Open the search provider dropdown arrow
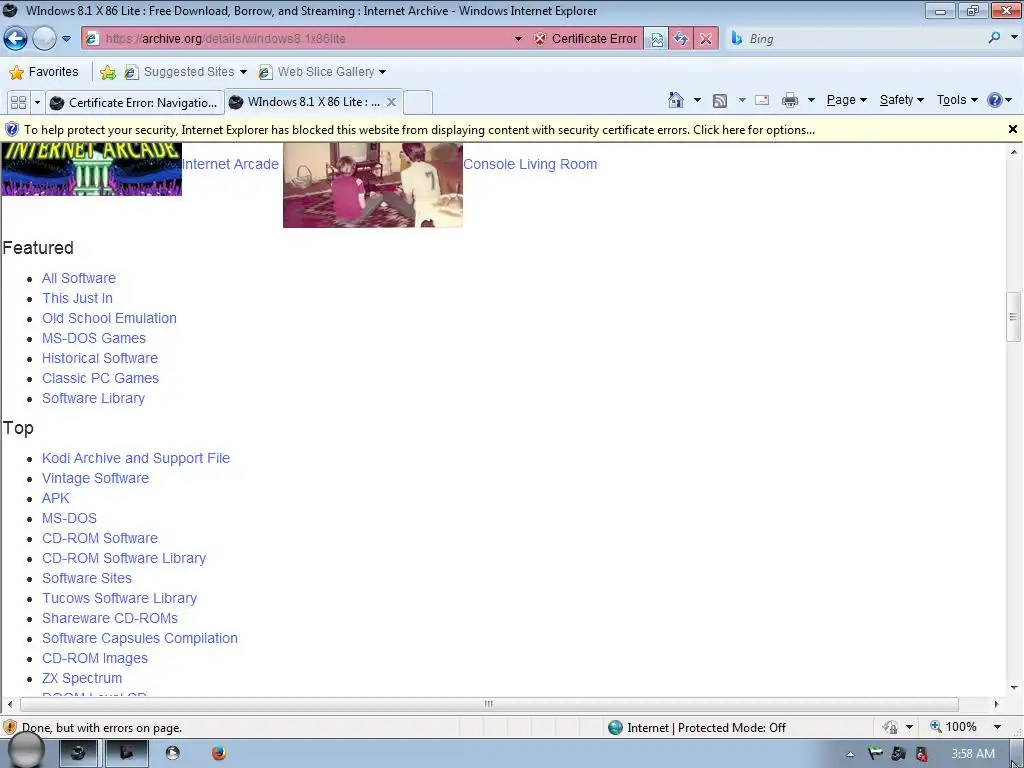Screen dimensions: 1024x768 (x=1014, y=37)
